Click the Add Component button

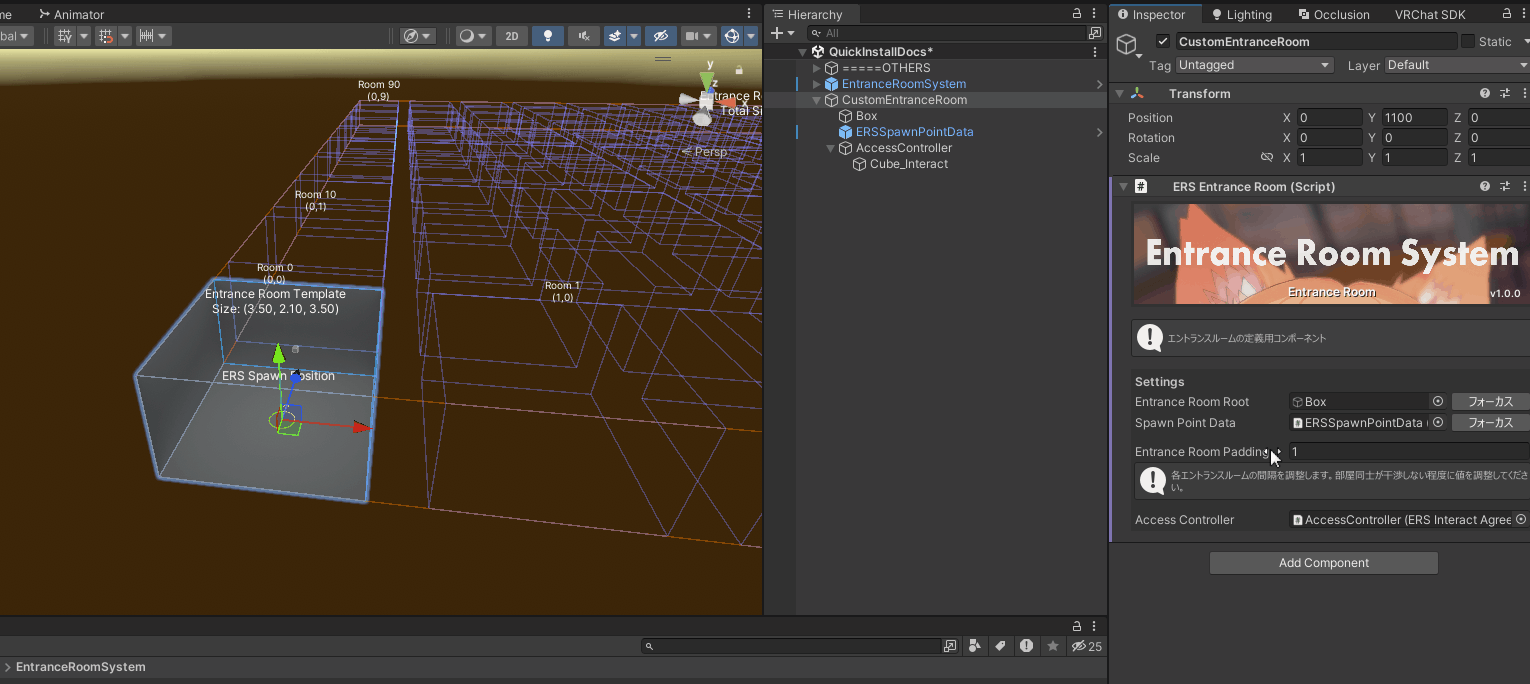(x=1323, y=563)
